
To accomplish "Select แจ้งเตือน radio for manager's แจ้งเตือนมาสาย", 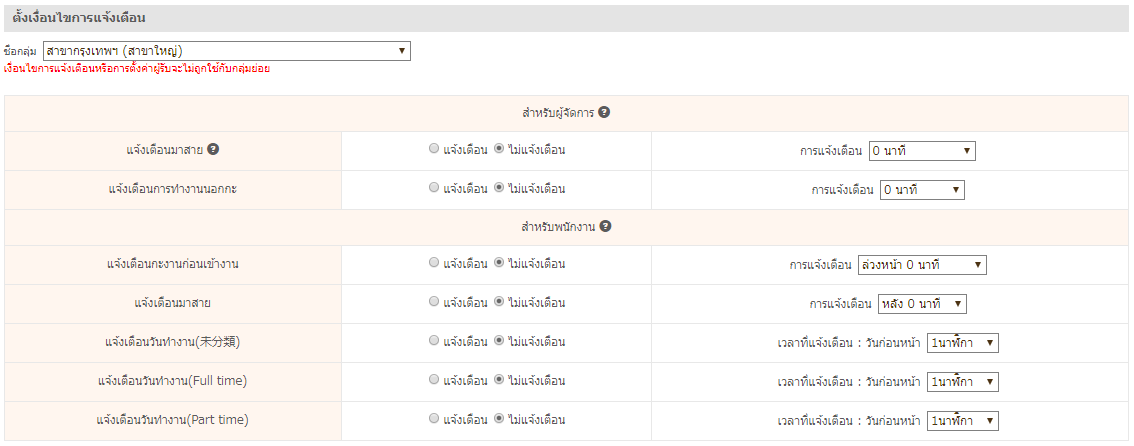I will 434,150.
